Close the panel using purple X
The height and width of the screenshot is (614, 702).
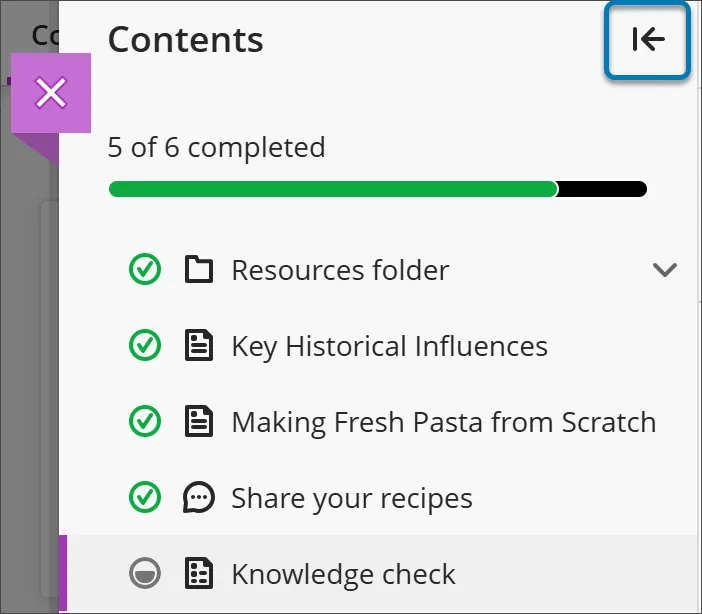pyautogui.click(x=51, y=93)
